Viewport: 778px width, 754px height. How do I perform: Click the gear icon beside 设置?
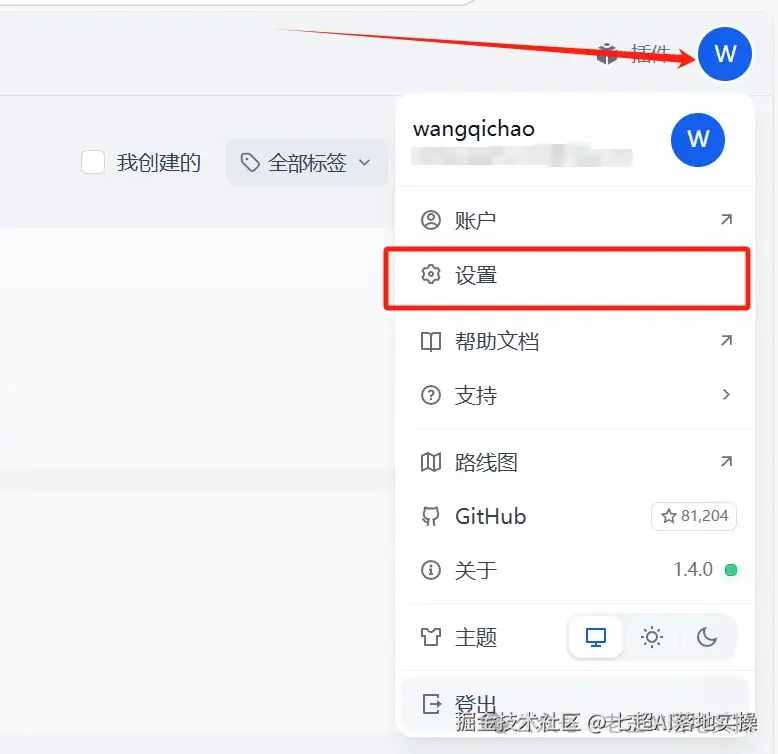pyautogui.click(x=431, y=274)
